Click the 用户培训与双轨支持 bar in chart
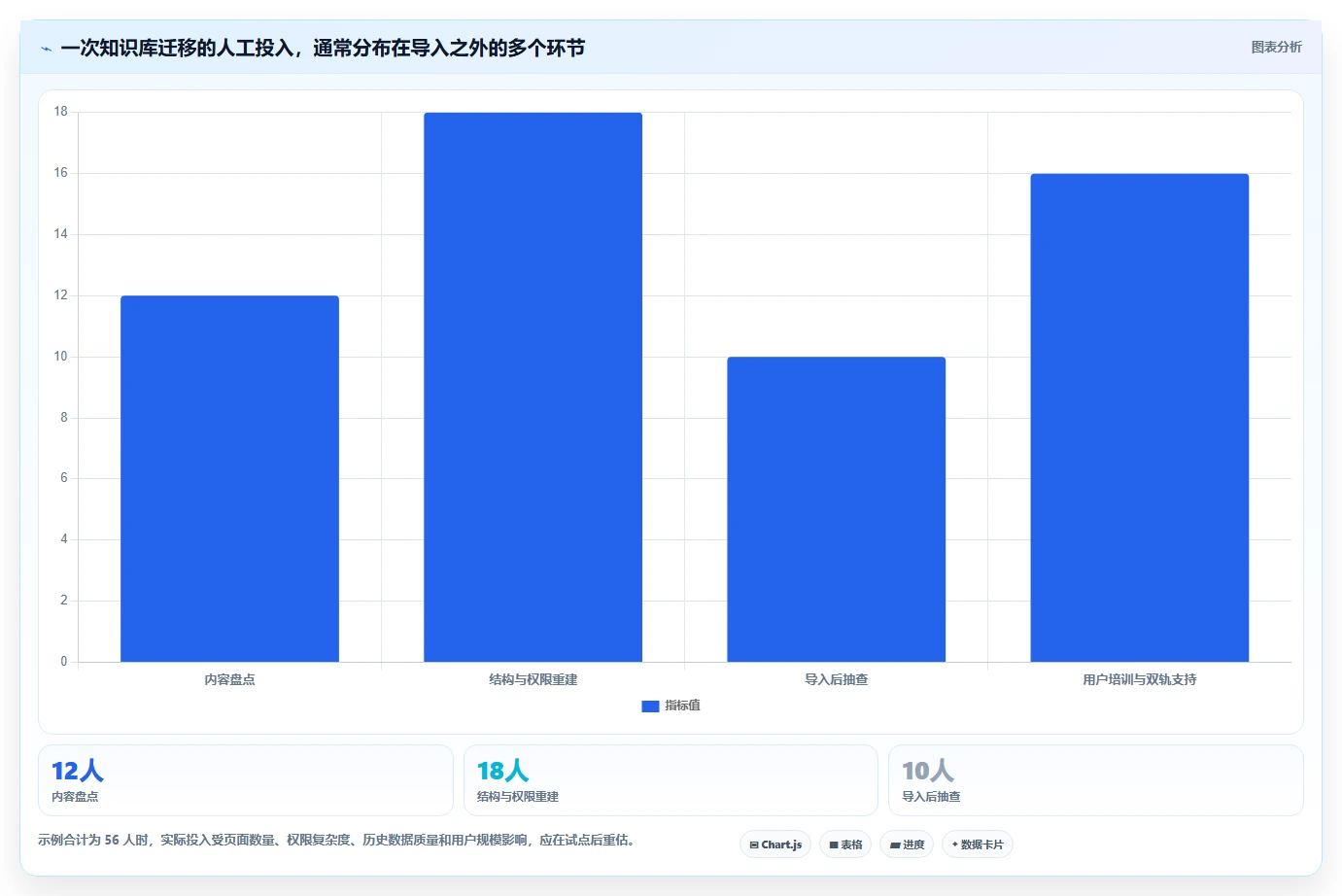This screenshot has width=1342, height=896. click(x=1139, y=418)
